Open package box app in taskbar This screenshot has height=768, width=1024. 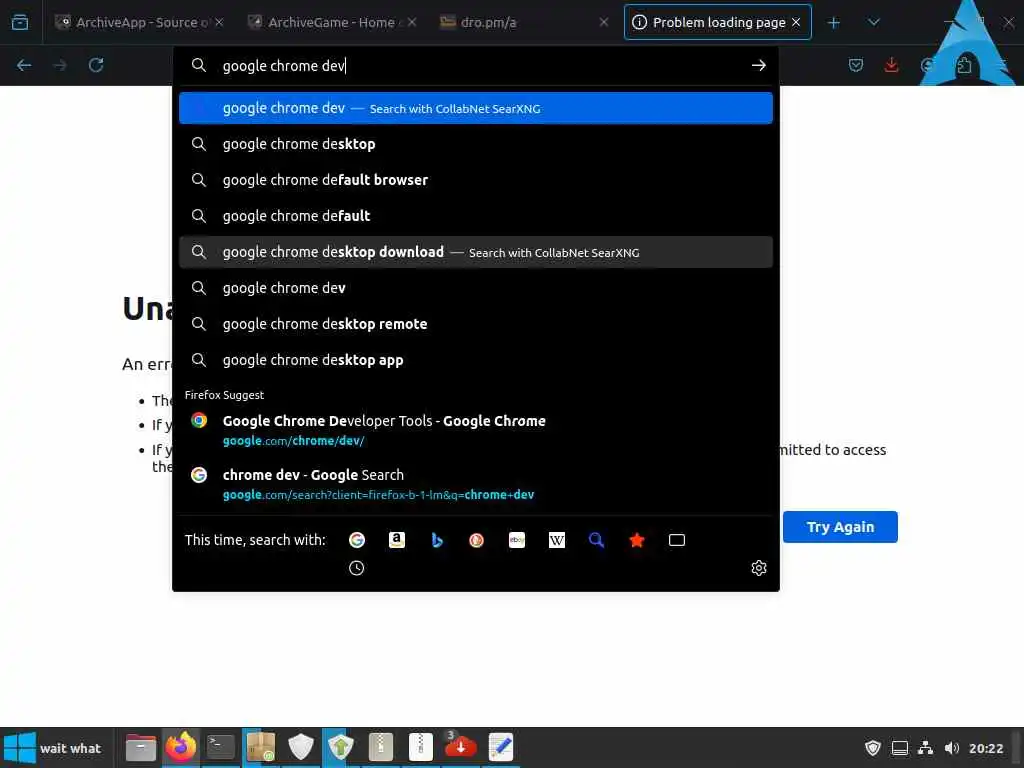click(261, 747)
